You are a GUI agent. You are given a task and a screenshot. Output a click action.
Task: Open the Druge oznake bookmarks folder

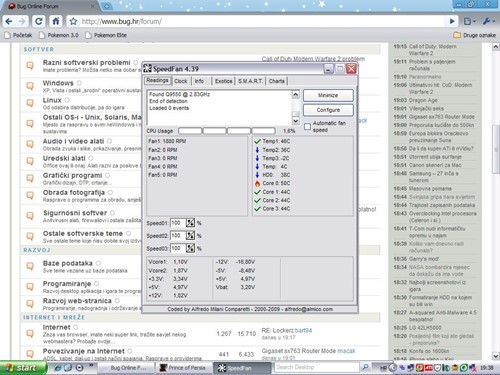(x=475, y=35)
